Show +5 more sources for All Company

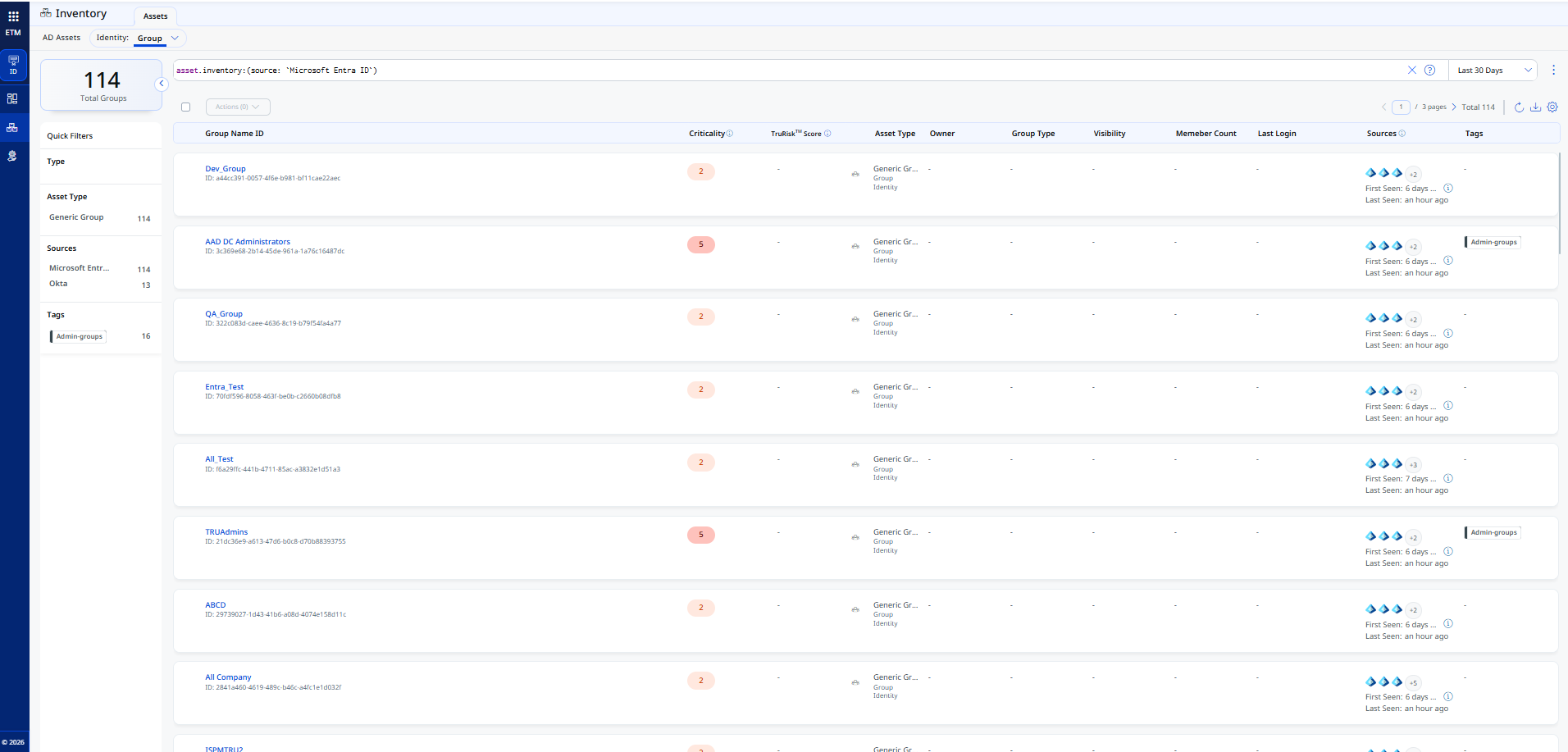pyautogui.click(x=1413, y=683)
